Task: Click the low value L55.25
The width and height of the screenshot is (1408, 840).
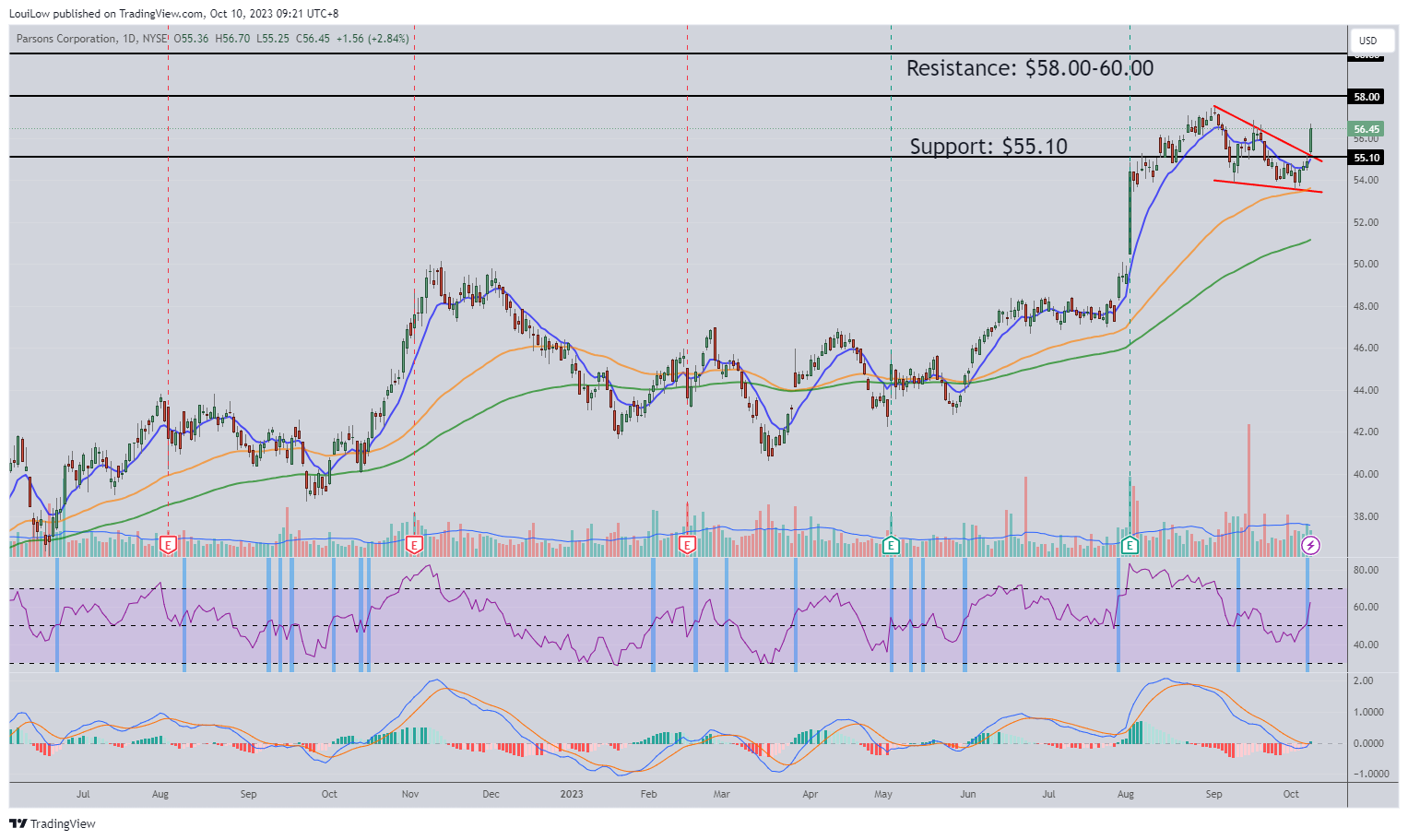Action: coord(273,39)
